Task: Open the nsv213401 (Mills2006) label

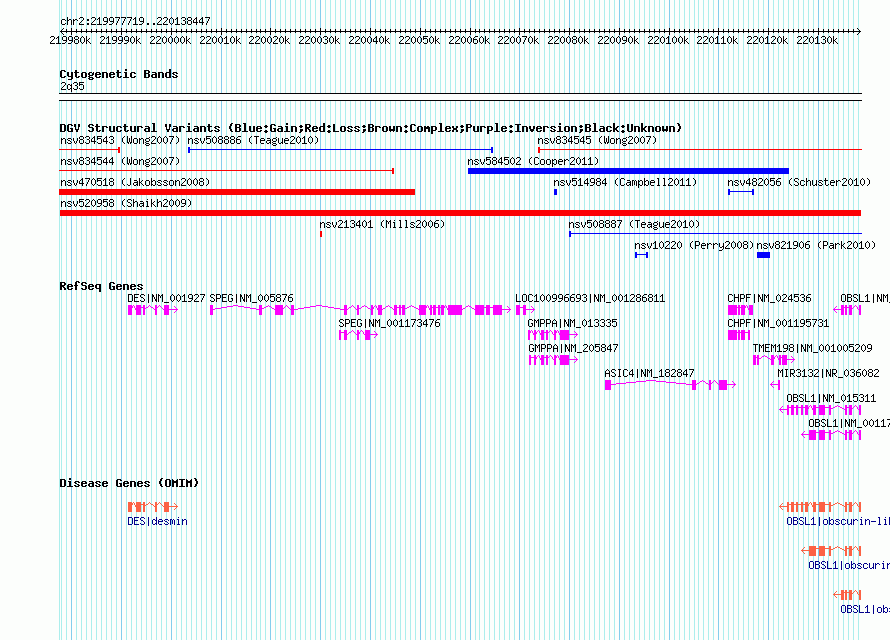Action: pos(382,224)
